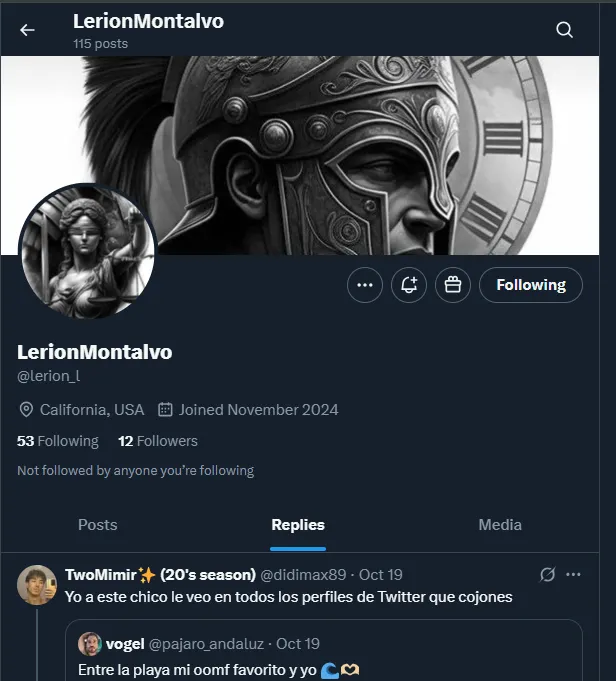Open the Oct 19 timestamp on TwoMimir reply

380,575
